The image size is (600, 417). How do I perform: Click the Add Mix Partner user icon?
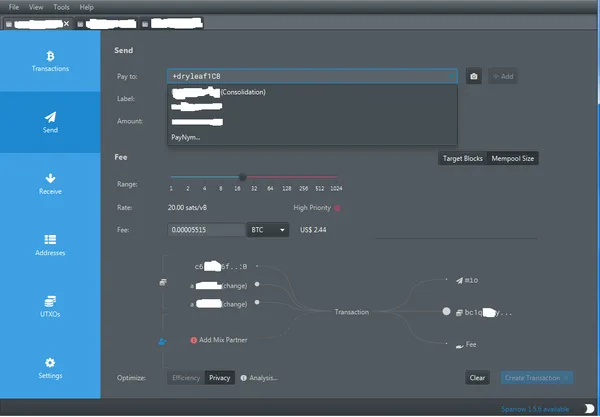[162, 341]
